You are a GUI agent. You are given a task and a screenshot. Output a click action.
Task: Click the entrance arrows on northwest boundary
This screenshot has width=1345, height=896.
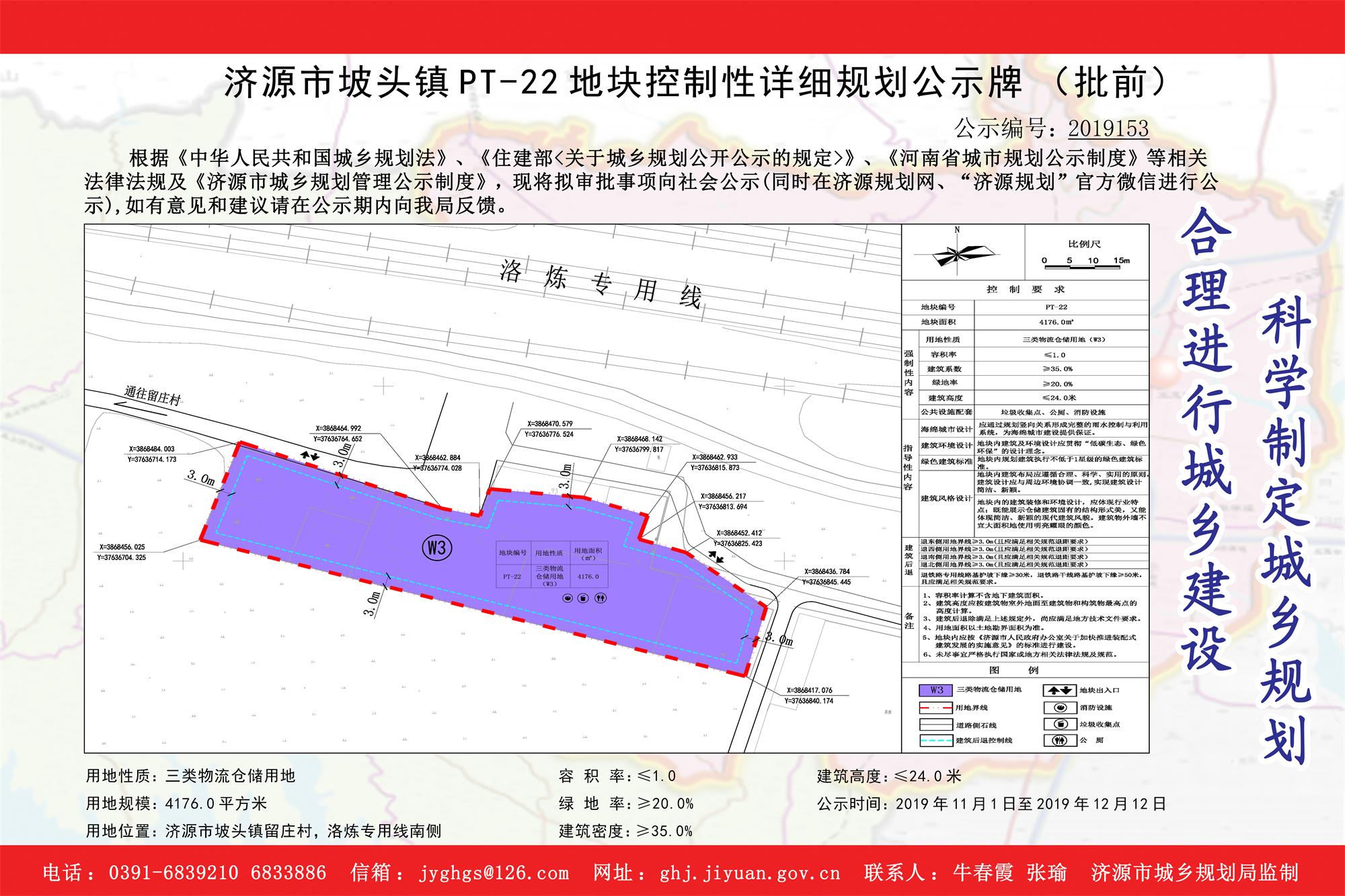[x=309, y=456]
